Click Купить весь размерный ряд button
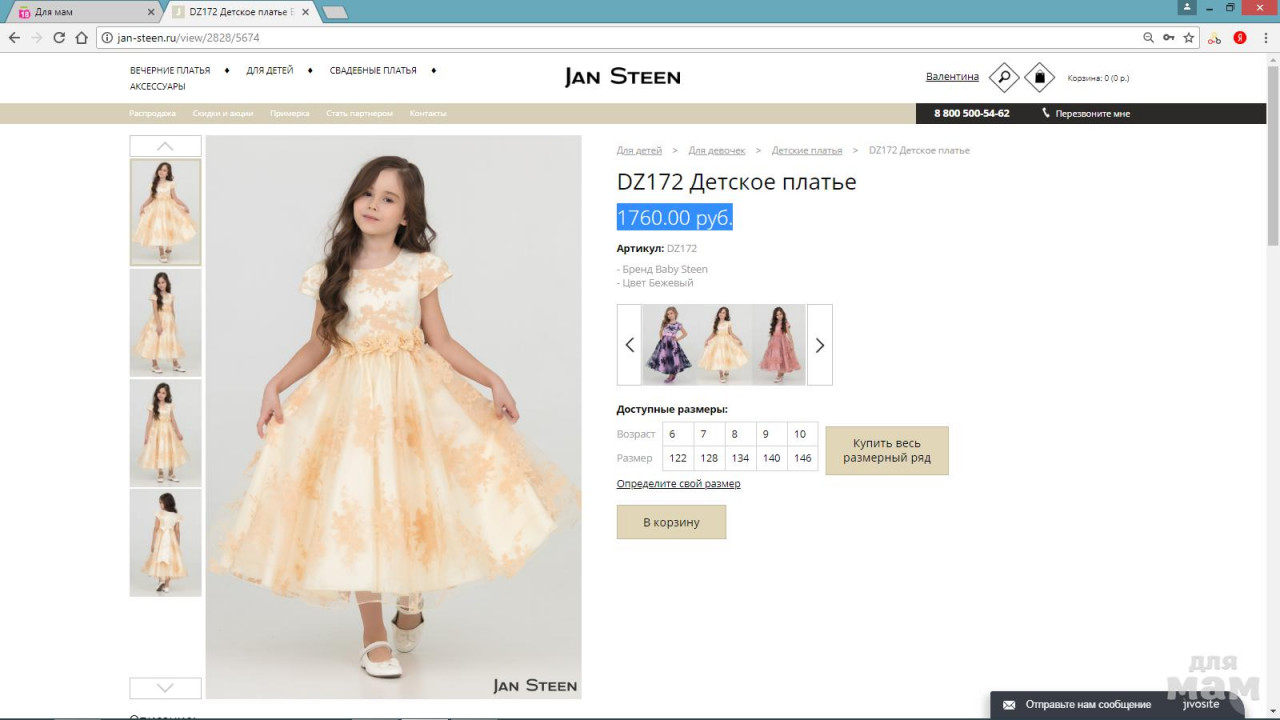Image resolution: width=1280 pixels, height=720 pixels. (886, 450)
